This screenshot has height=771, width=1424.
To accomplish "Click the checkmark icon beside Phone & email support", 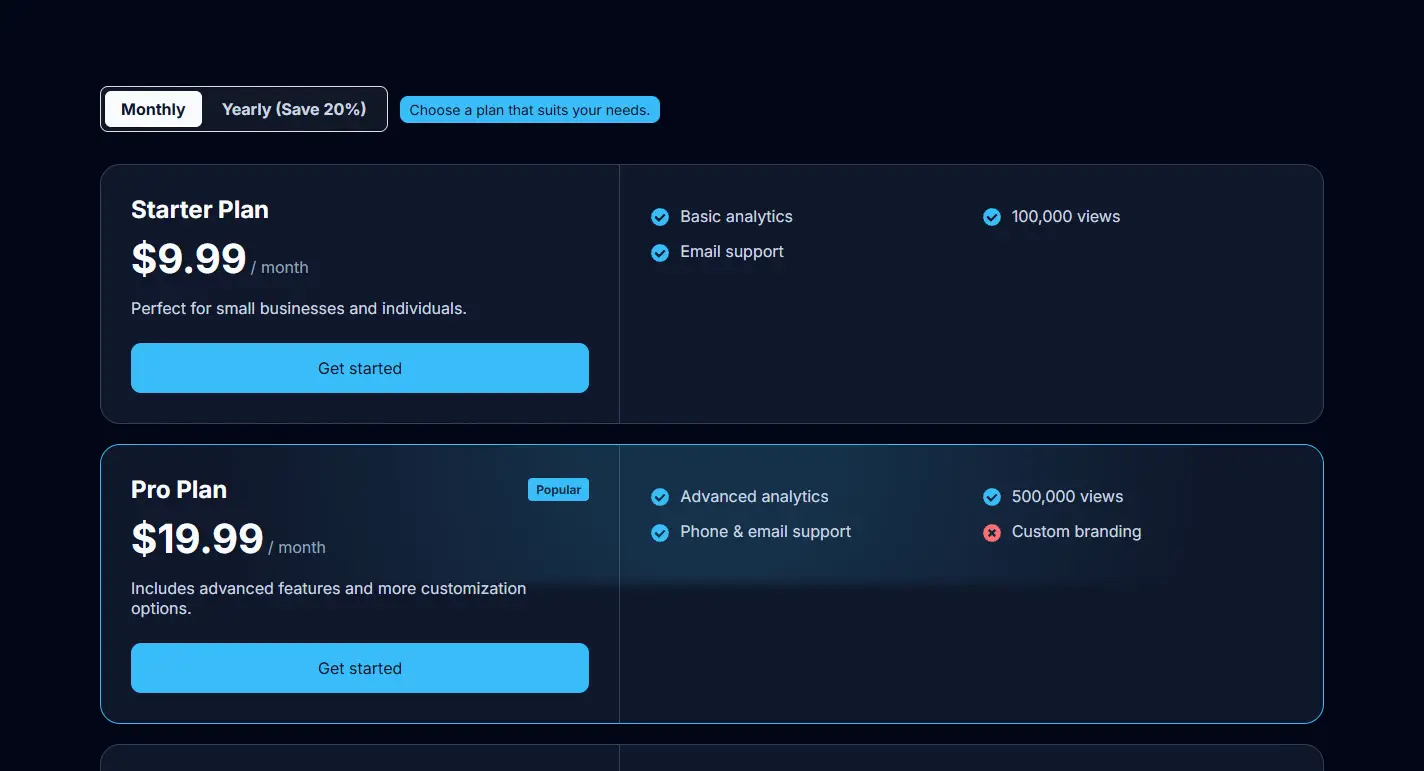I will (660, 532).
